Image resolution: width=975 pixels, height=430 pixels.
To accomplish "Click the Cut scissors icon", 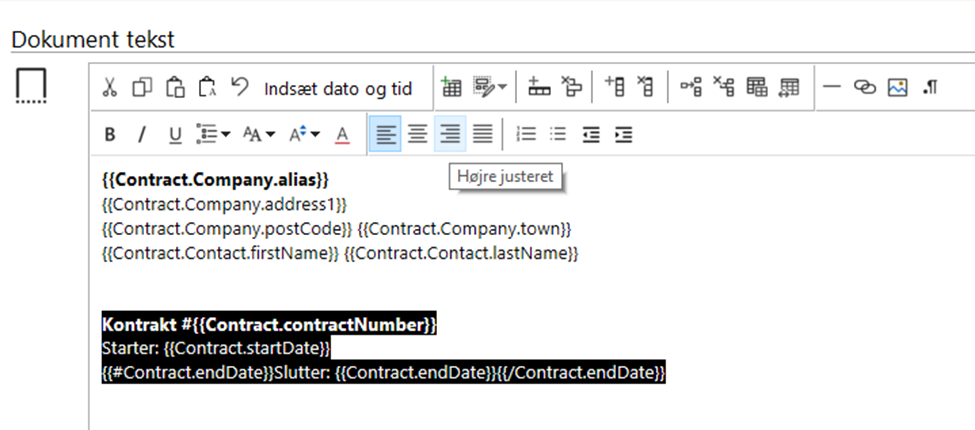I will click(x=109, y=88).
